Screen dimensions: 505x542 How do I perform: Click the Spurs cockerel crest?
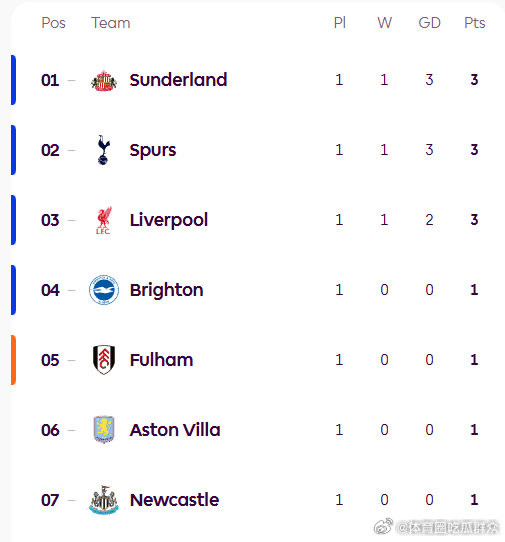click(x=103, y=150)
